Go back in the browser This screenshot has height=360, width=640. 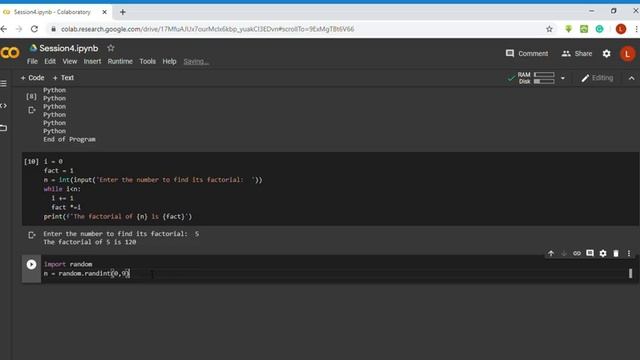pos(4,29)
